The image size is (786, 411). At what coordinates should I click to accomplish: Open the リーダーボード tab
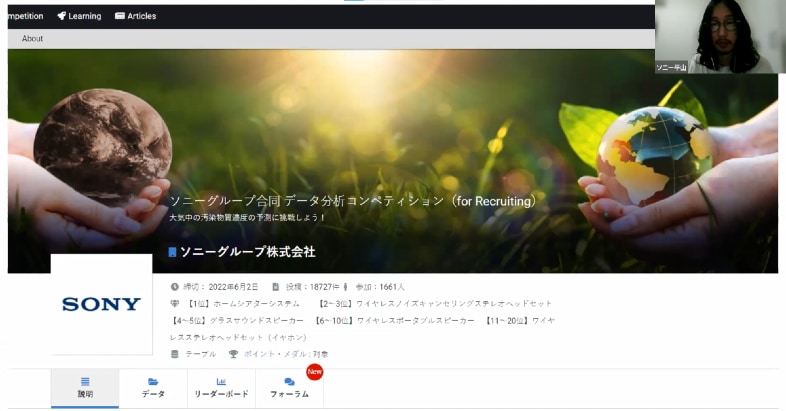pyautogui.click(x=221, y=388)
